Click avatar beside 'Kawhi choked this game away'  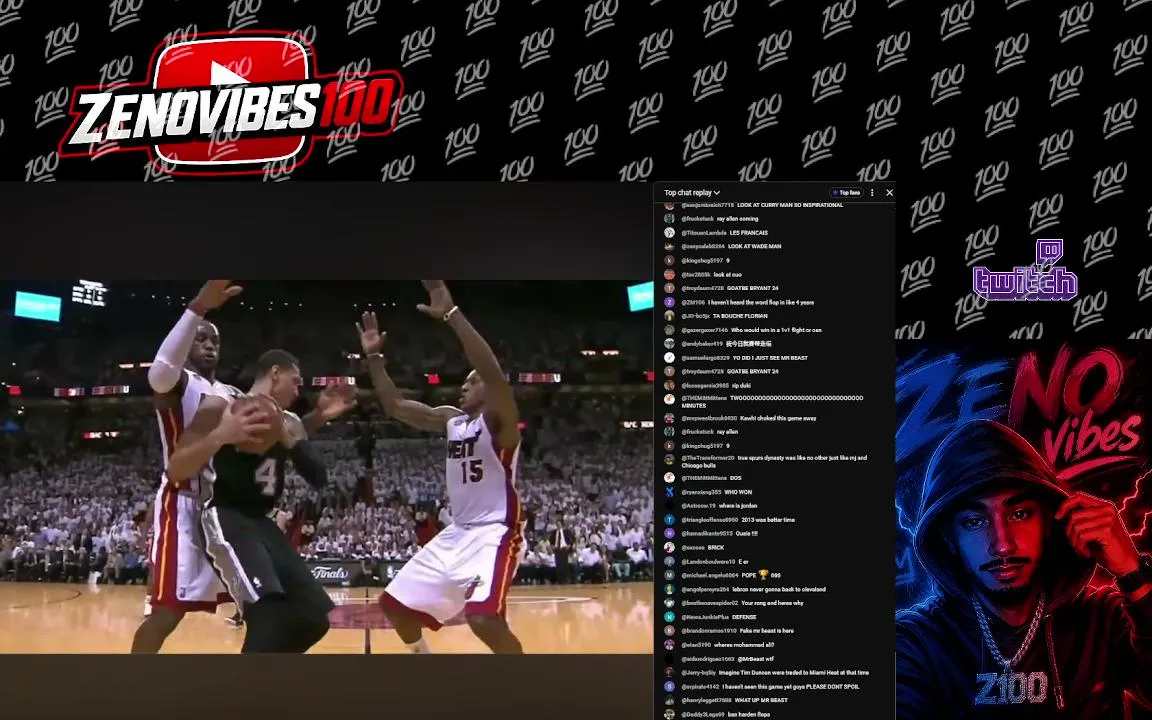tap(669, 418)
